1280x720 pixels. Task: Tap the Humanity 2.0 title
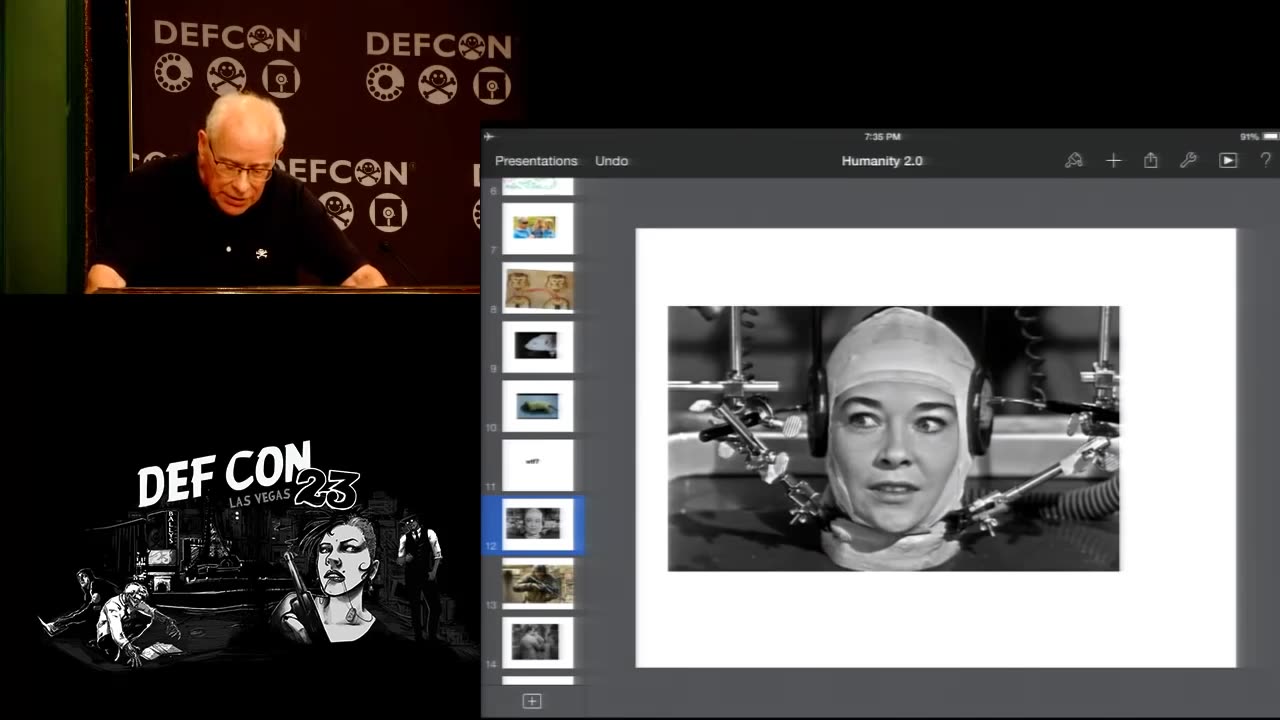tap(882, 161)
